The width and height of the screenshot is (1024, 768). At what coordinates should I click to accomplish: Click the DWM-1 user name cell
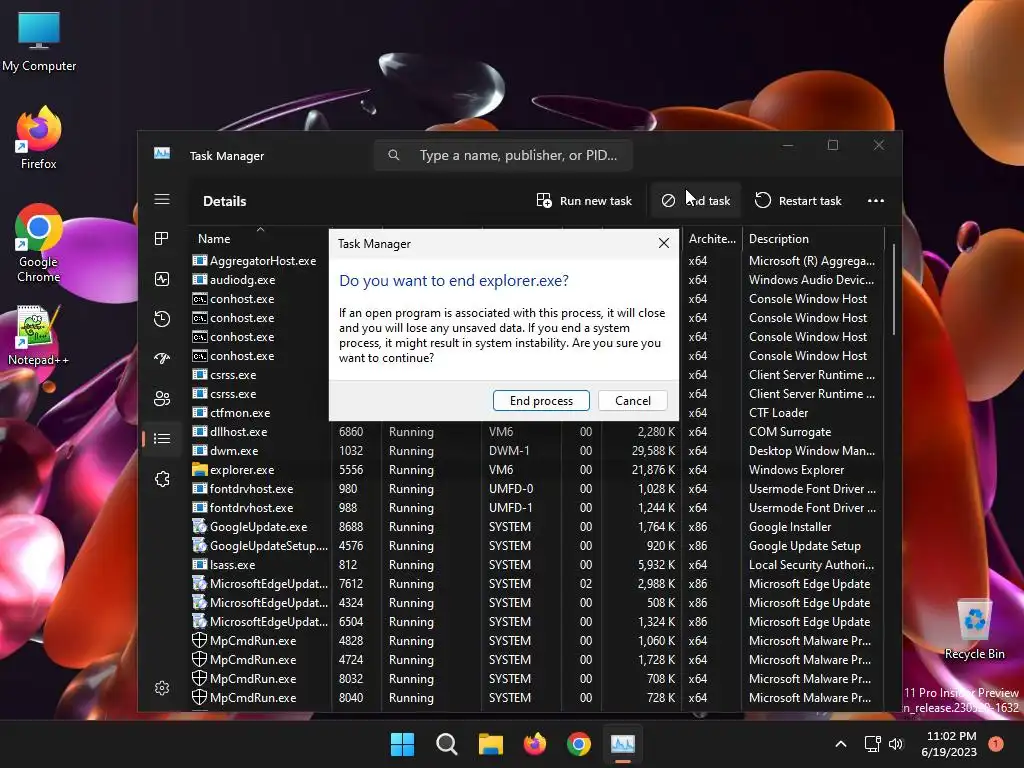509,451
